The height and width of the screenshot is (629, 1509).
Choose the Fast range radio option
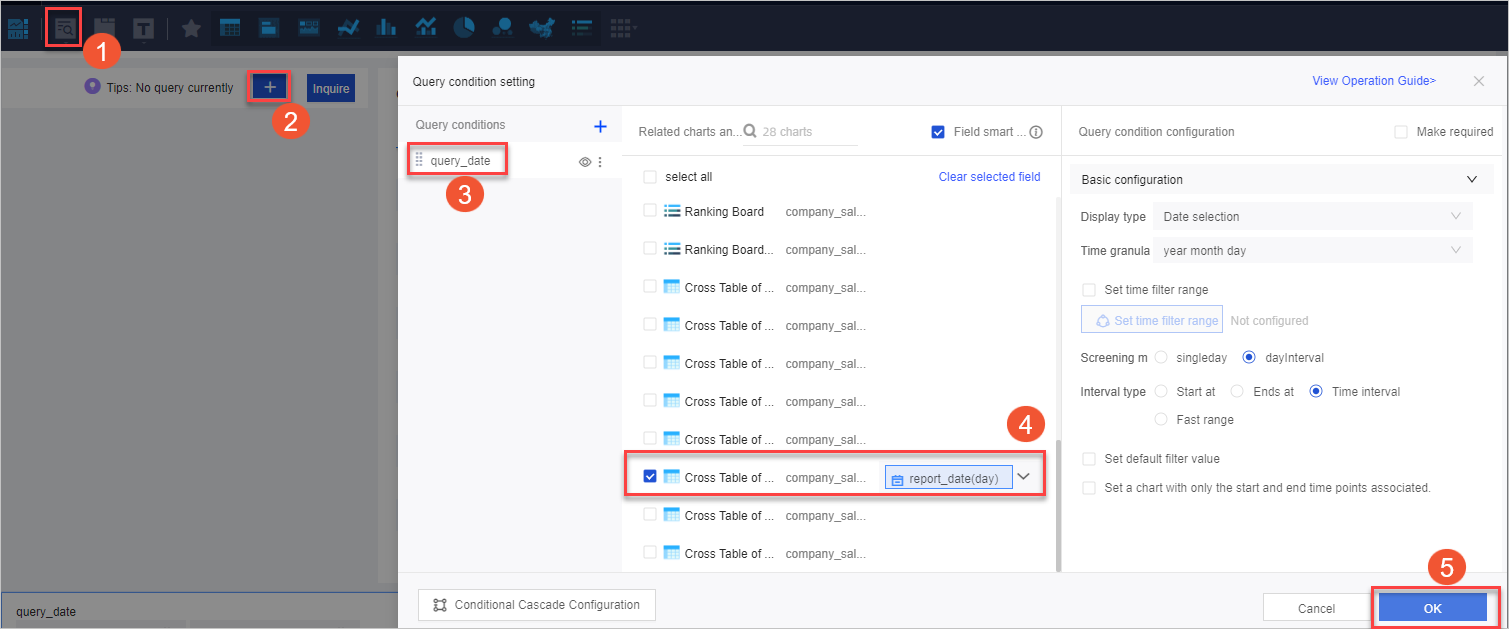click(x=1161, y=420)
